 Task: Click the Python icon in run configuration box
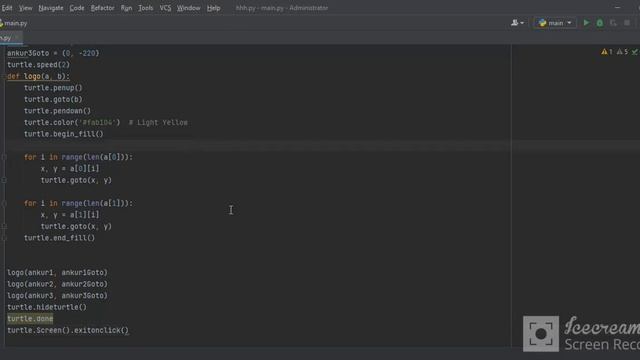(x=542, y=23)
